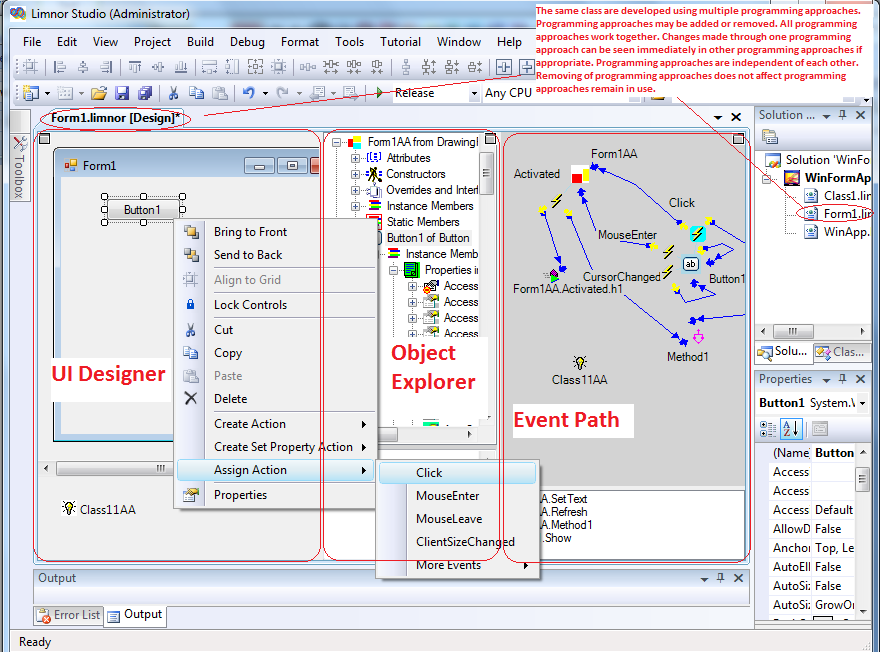Click the Method1 icon in Event Path

697,335
